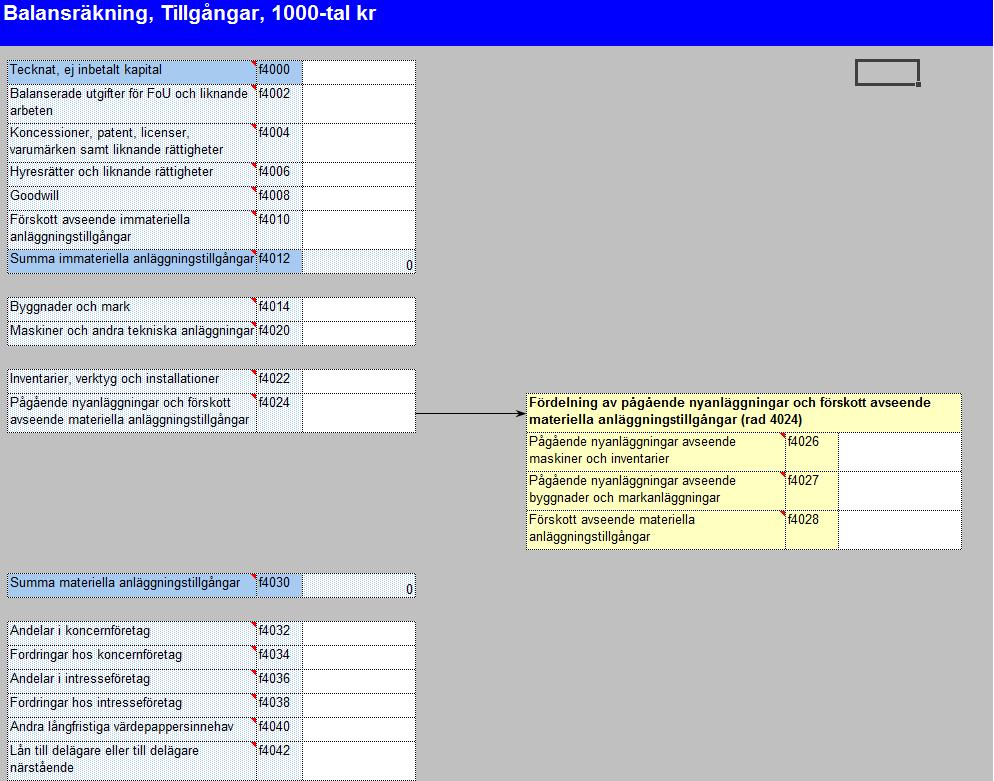Click the 'Balansräkning, Tillgångar' title bar

click(496, 22)
